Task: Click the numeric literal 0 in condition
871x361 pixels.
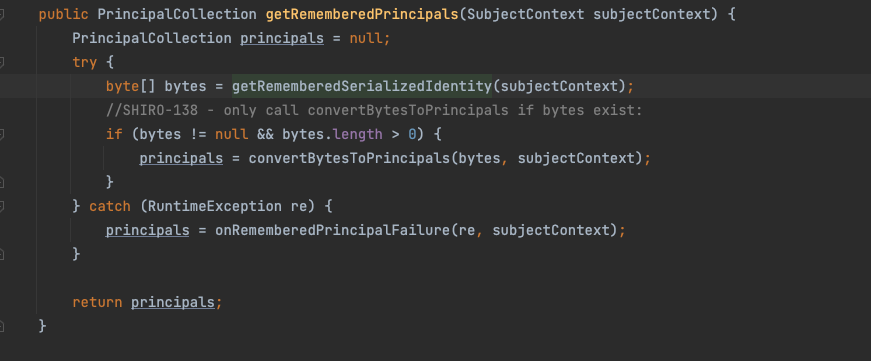Action: (412, 134)
